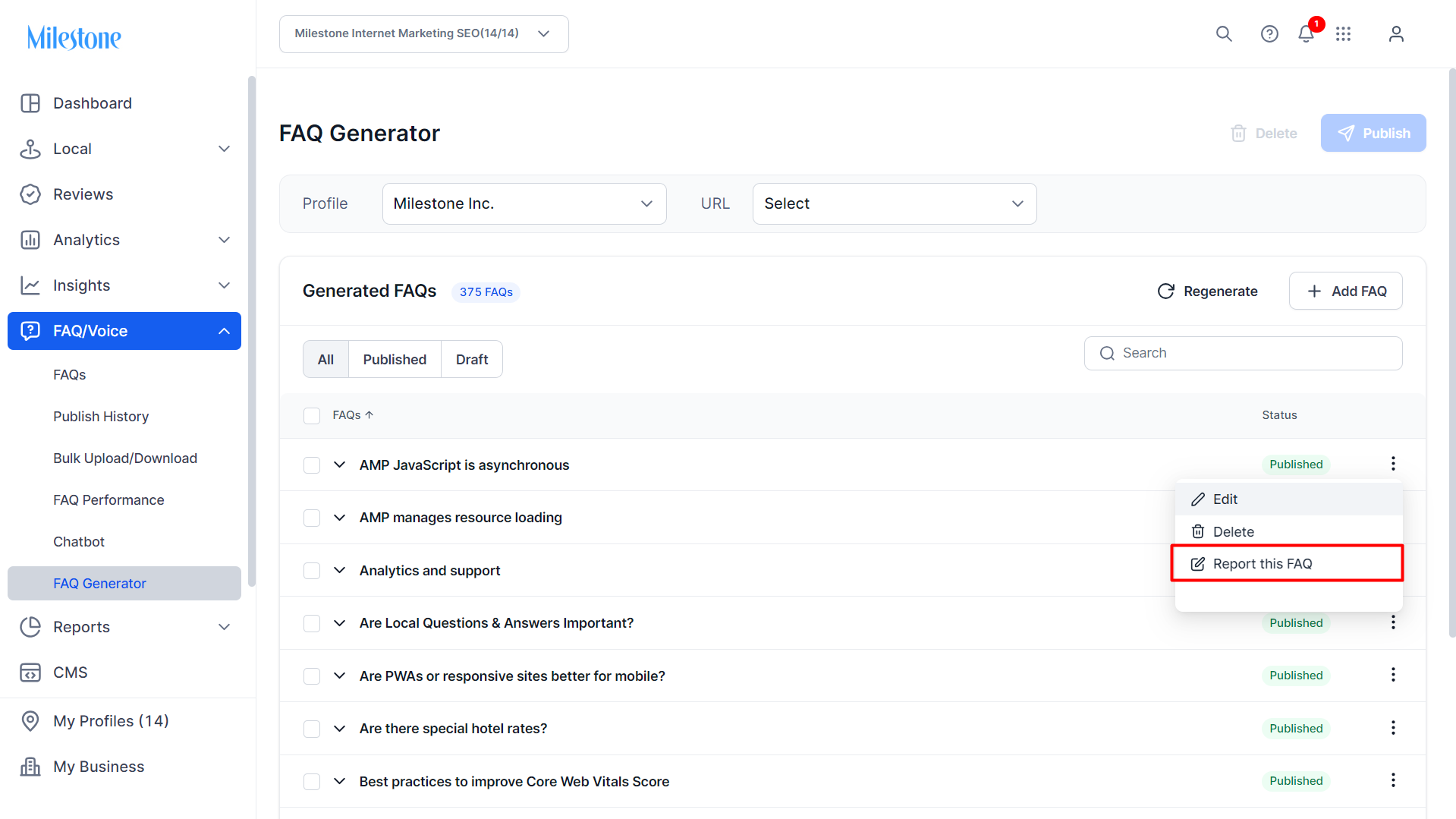1456x819 pixels.
Task: Collapse the FAQ/Voice sidebar section
Action: tap(224, 331)
